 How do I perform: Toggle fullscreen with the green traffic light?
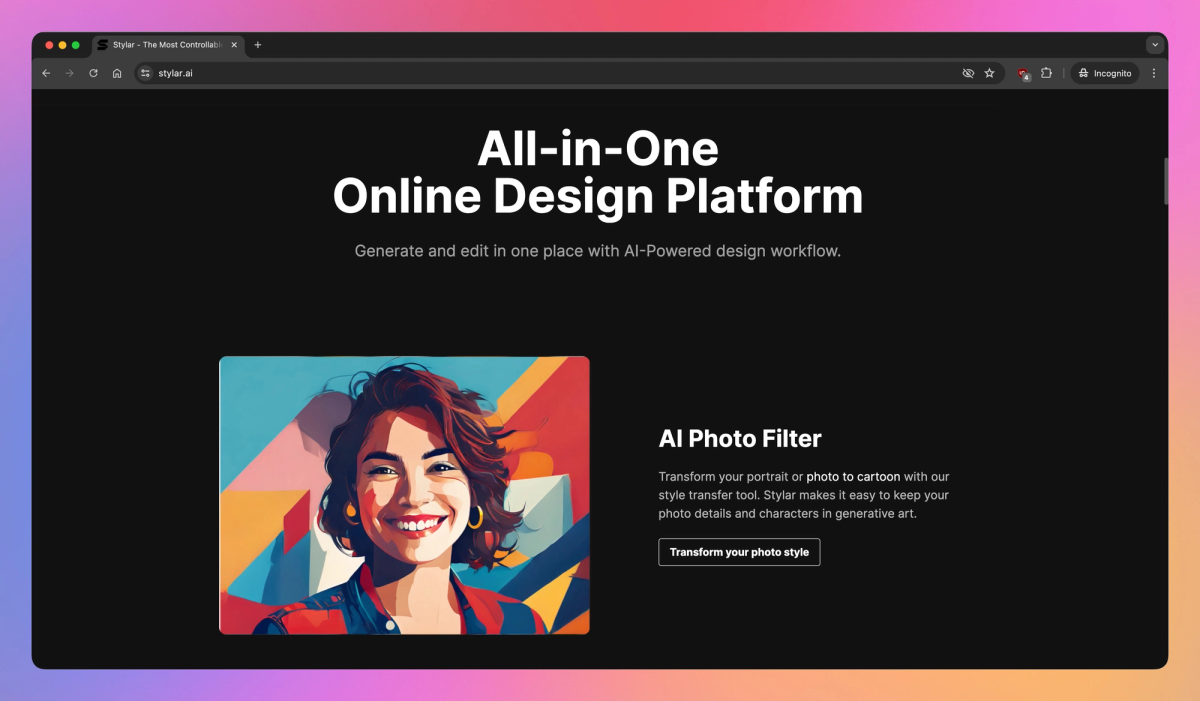click(73, 45)
